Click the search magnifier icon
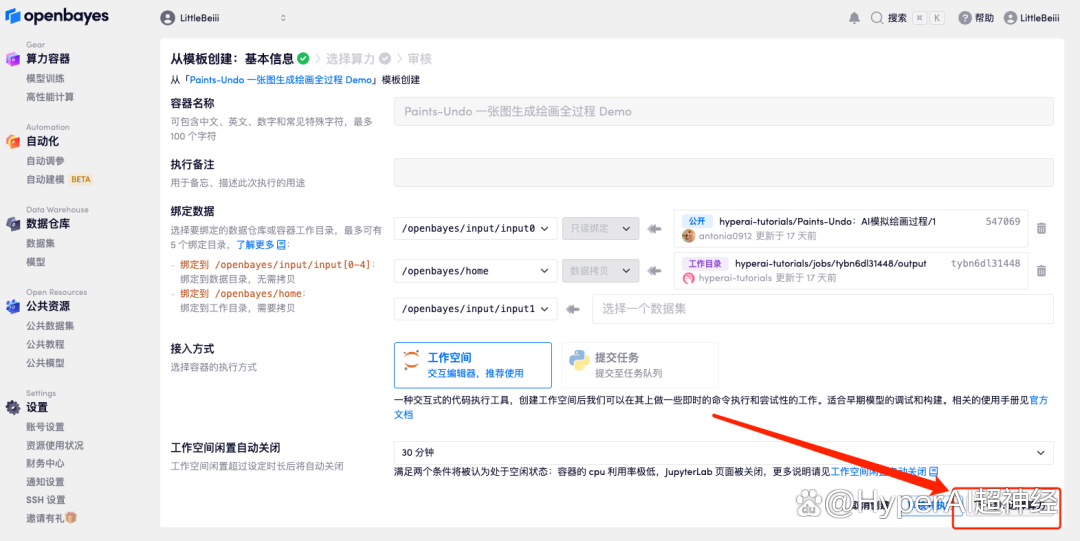 877,18
